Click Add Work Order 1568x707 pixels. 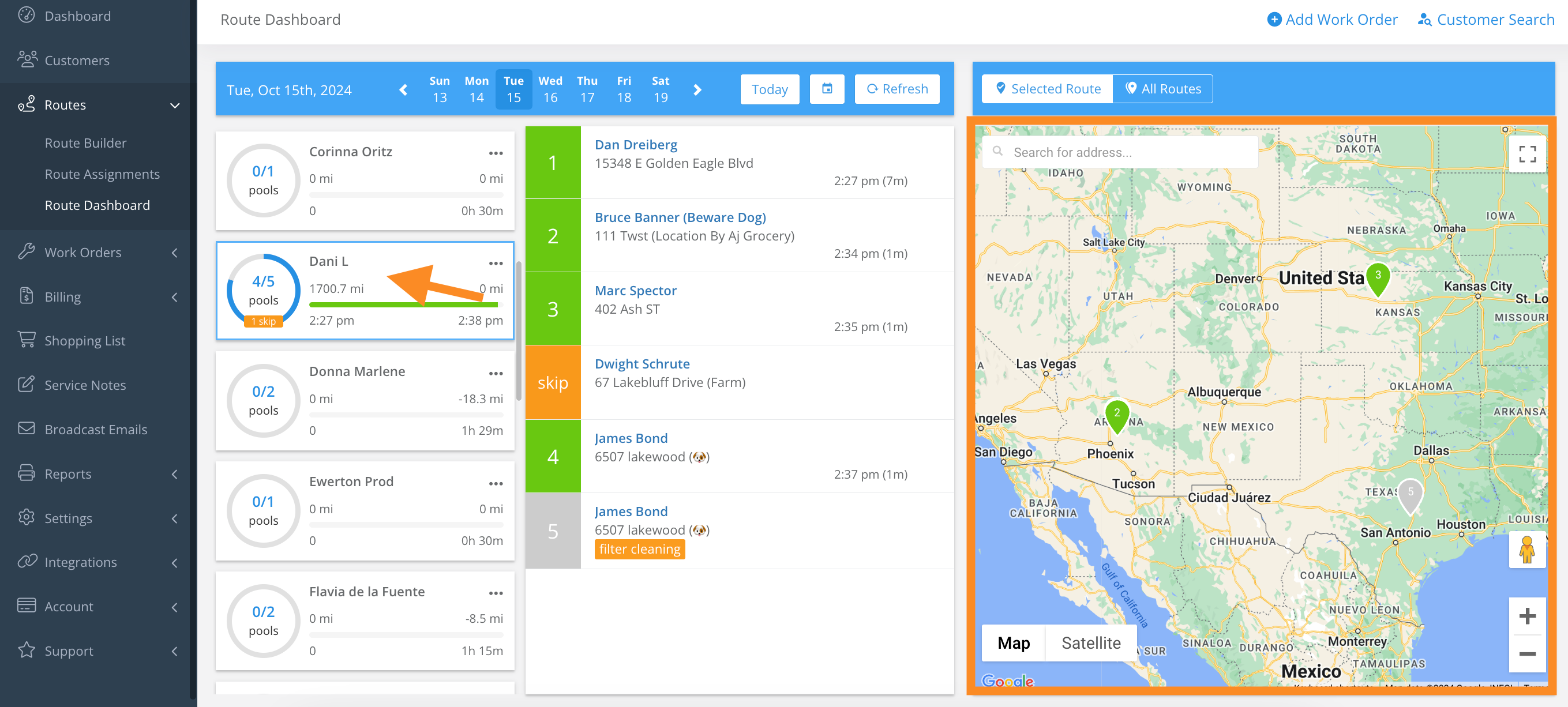pos(1332,20)
